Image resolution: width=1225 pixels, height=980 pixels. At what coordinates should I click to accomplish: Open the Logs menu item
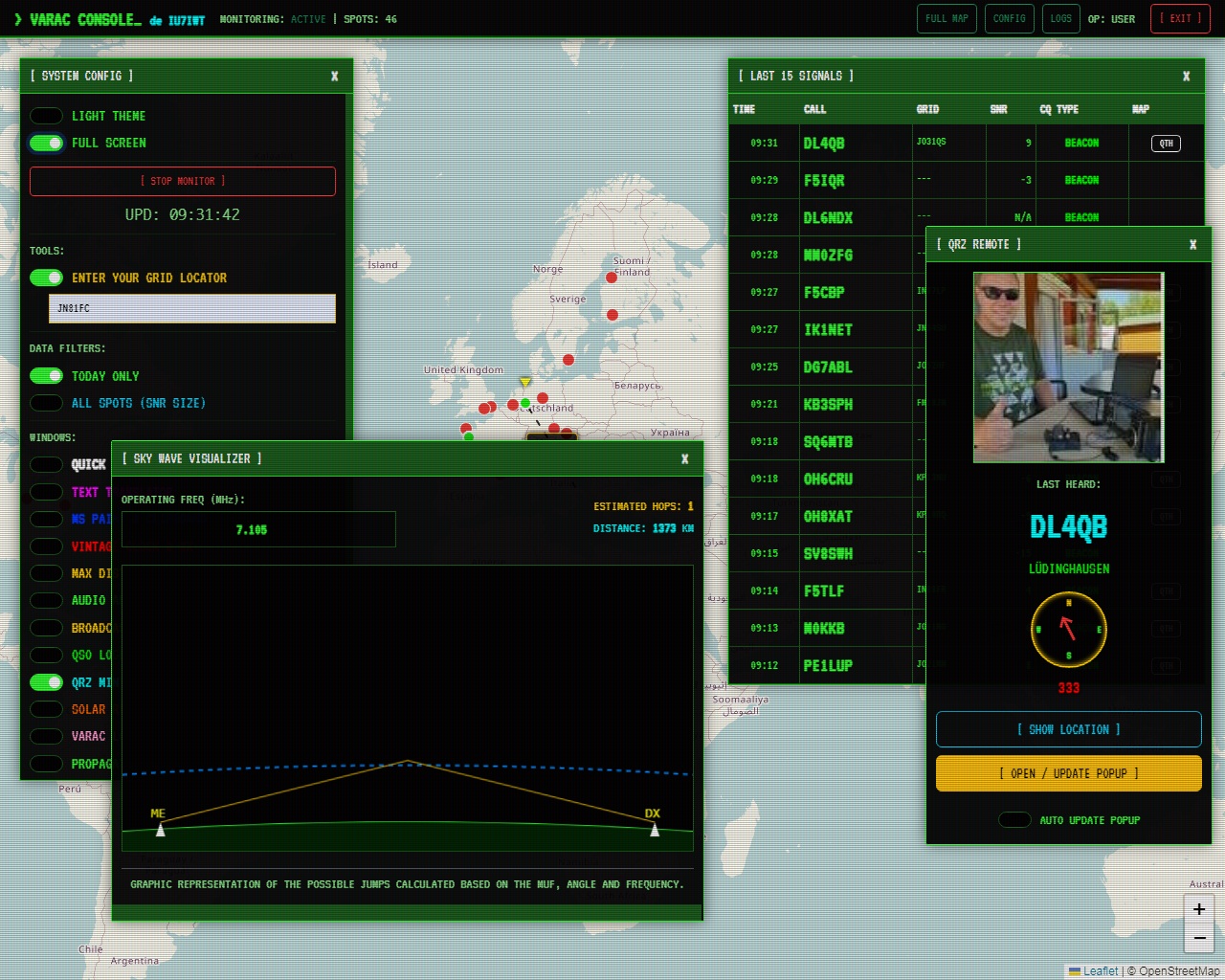point(1060,19)
